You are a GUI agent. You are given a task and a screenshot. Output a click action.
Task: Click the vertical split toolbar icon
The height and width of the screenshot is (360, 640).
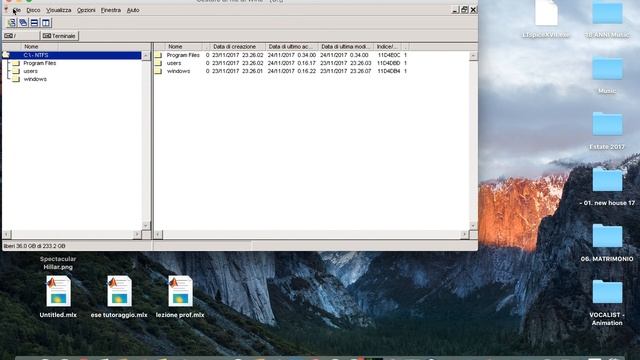46,23
